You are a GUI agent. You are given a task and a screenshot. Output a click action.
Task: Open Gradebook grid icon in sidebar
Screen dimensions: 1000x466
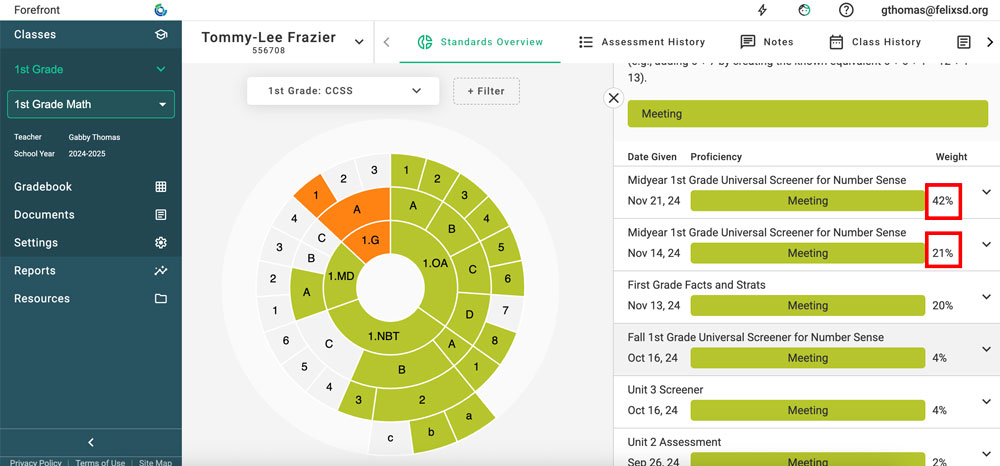(161, 187)
